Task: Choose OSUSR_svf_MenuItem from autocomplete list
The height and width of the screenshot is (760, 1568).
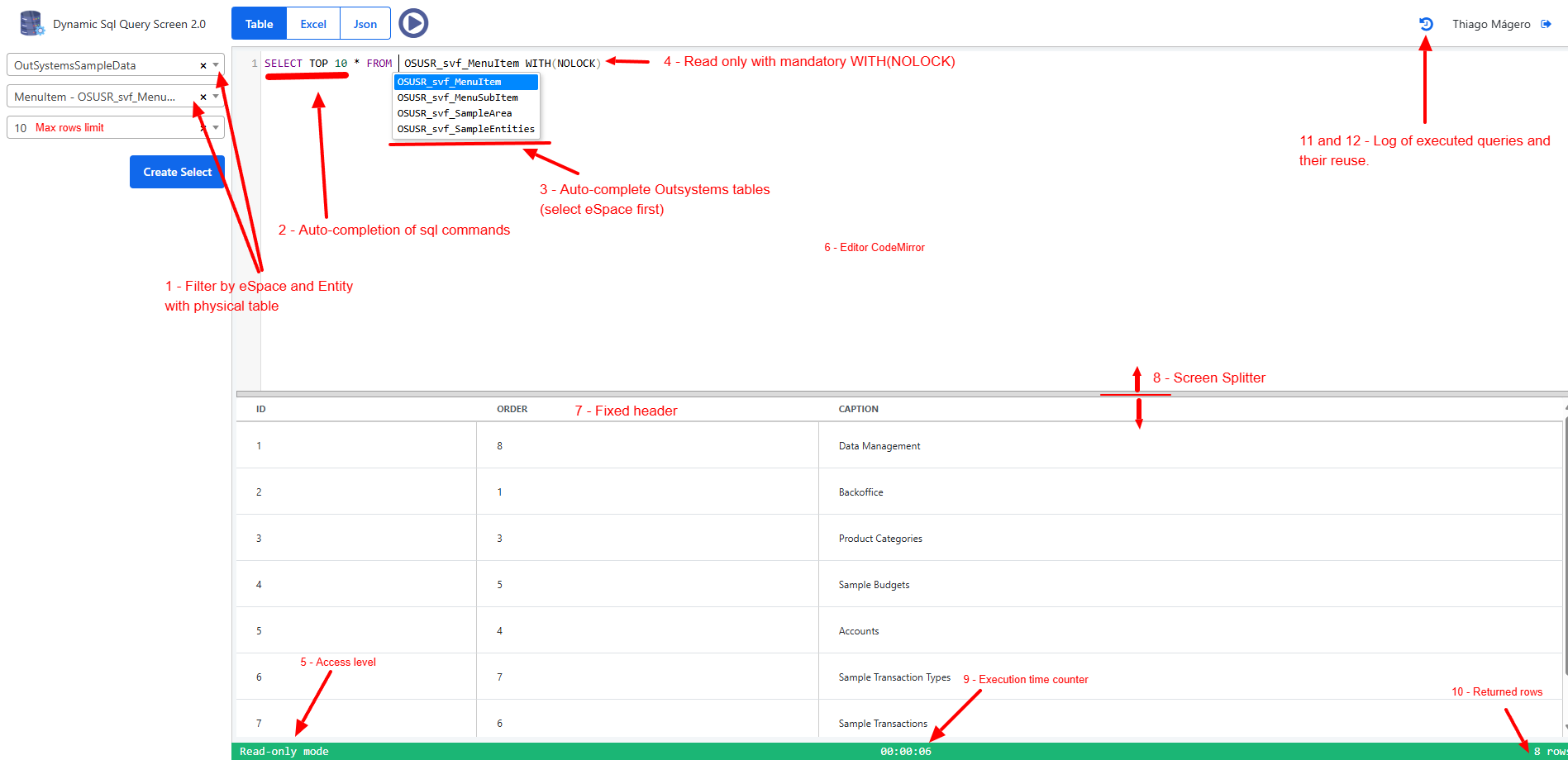Action: pos(466,82)
